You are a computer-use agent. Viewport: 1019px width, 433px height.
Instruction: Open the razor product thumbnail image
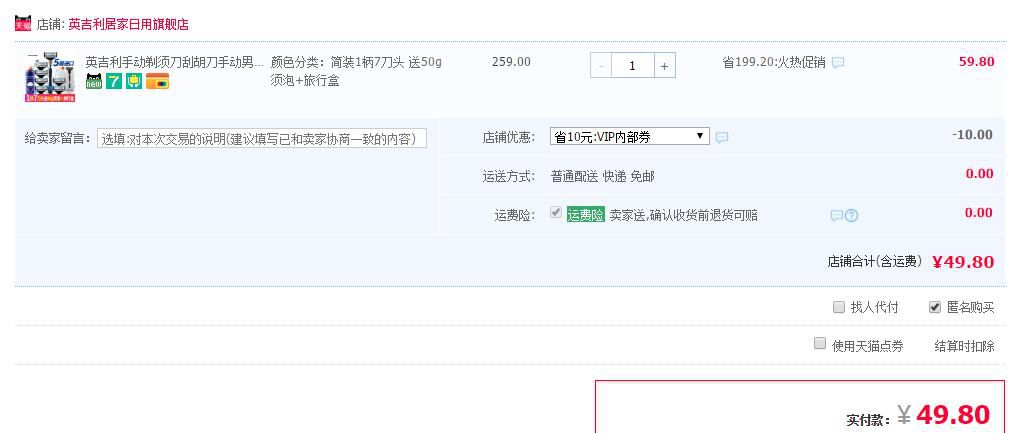(x=50, y=76)
